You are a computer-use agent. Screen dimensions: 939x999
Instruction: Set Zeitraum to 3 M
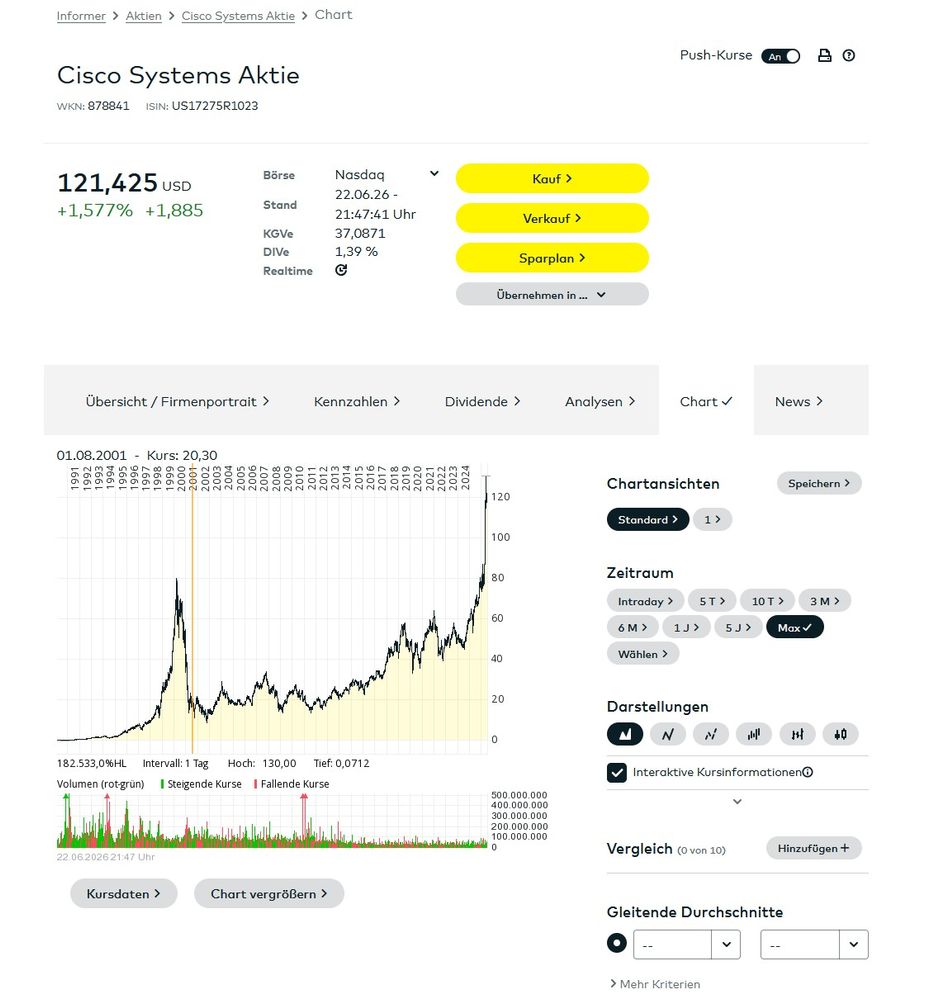[x=825, y=601]
